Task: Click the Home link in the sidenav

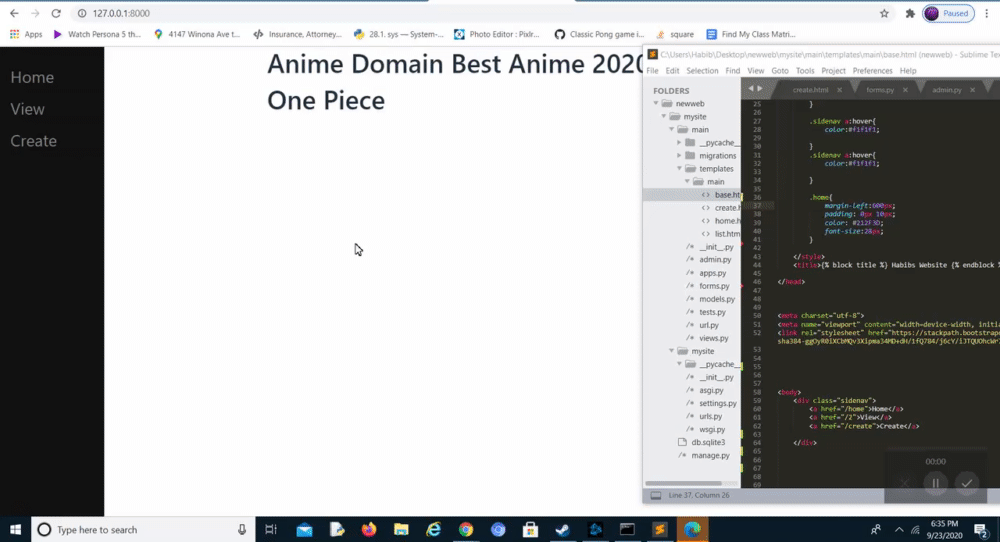Action: click(32, 77)
